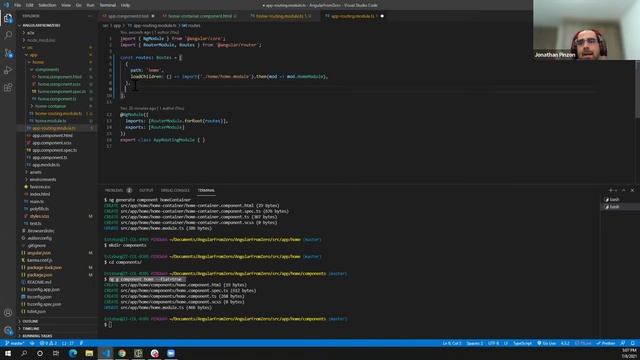Open app.module.ts in explorer
Image resolution: width=640 pixels, height=360 pixels.
pyautogui.click(x=46, y=165)
